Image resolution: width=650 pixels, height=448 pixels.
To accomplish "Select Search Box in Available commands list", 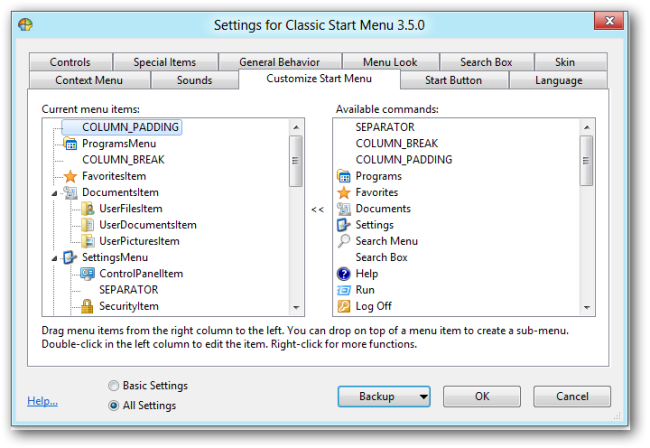I will (381, 257).
